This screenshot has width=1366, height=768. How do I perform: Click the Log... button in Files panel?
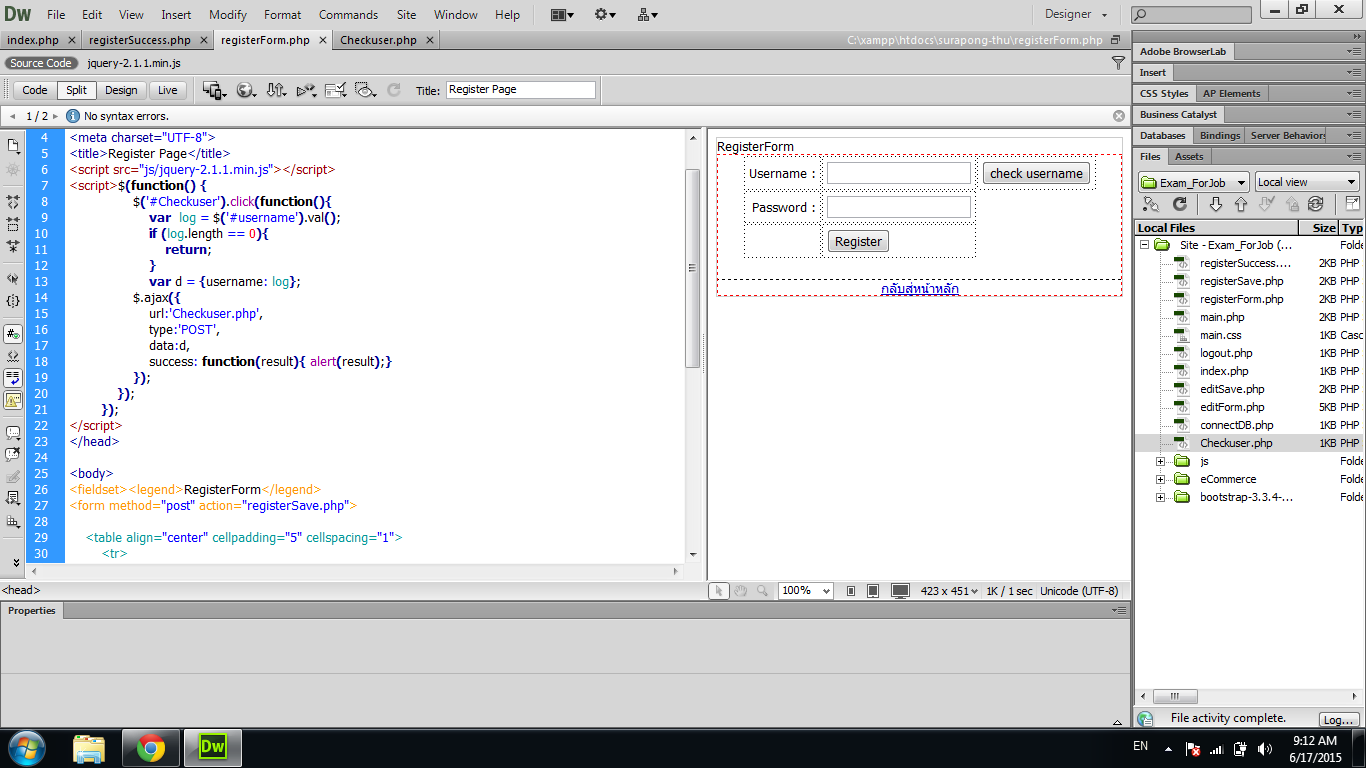tap(1337, 719)
